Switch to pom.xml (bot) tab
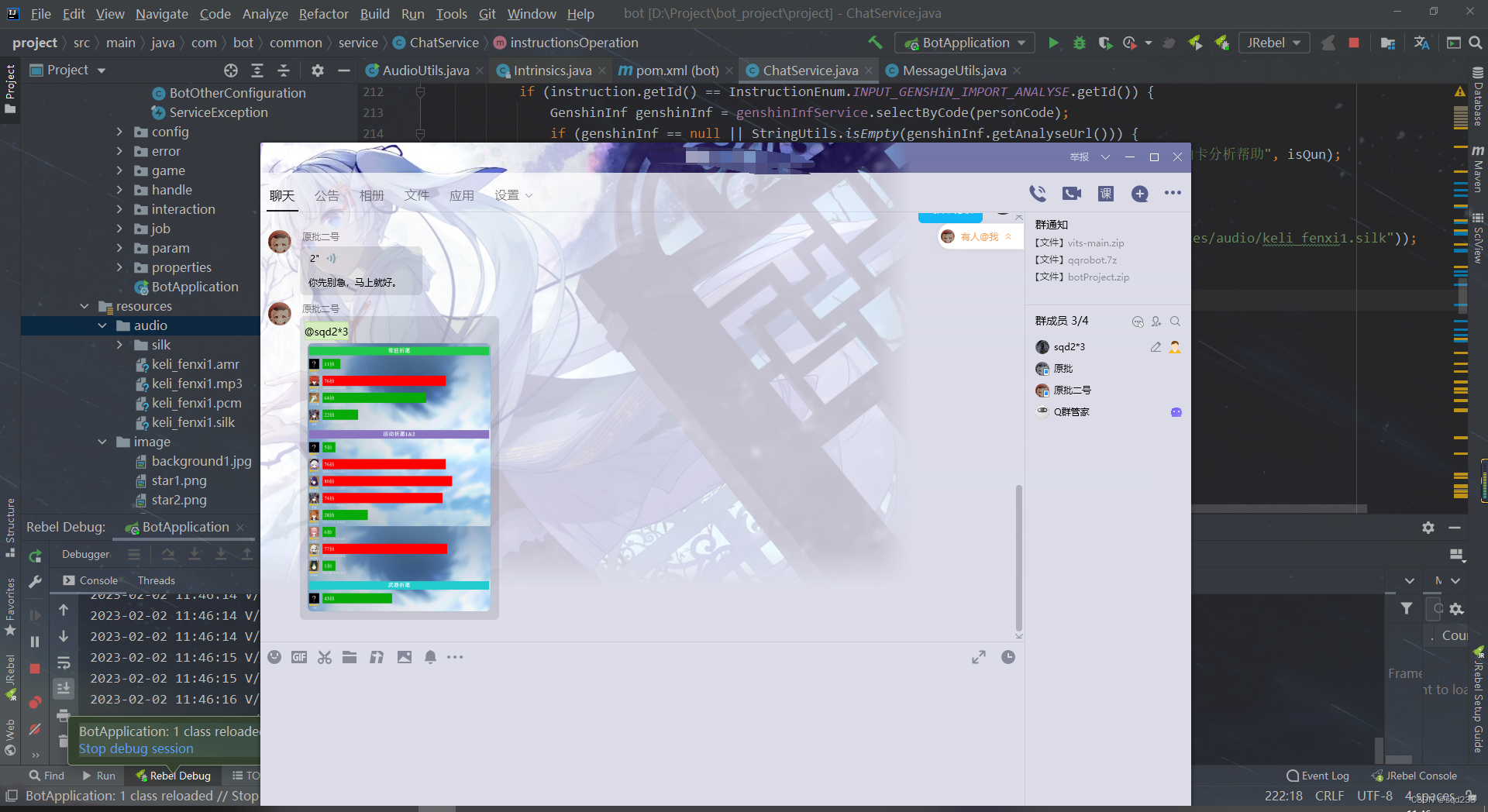1488x812 pixels. [677, 71]
